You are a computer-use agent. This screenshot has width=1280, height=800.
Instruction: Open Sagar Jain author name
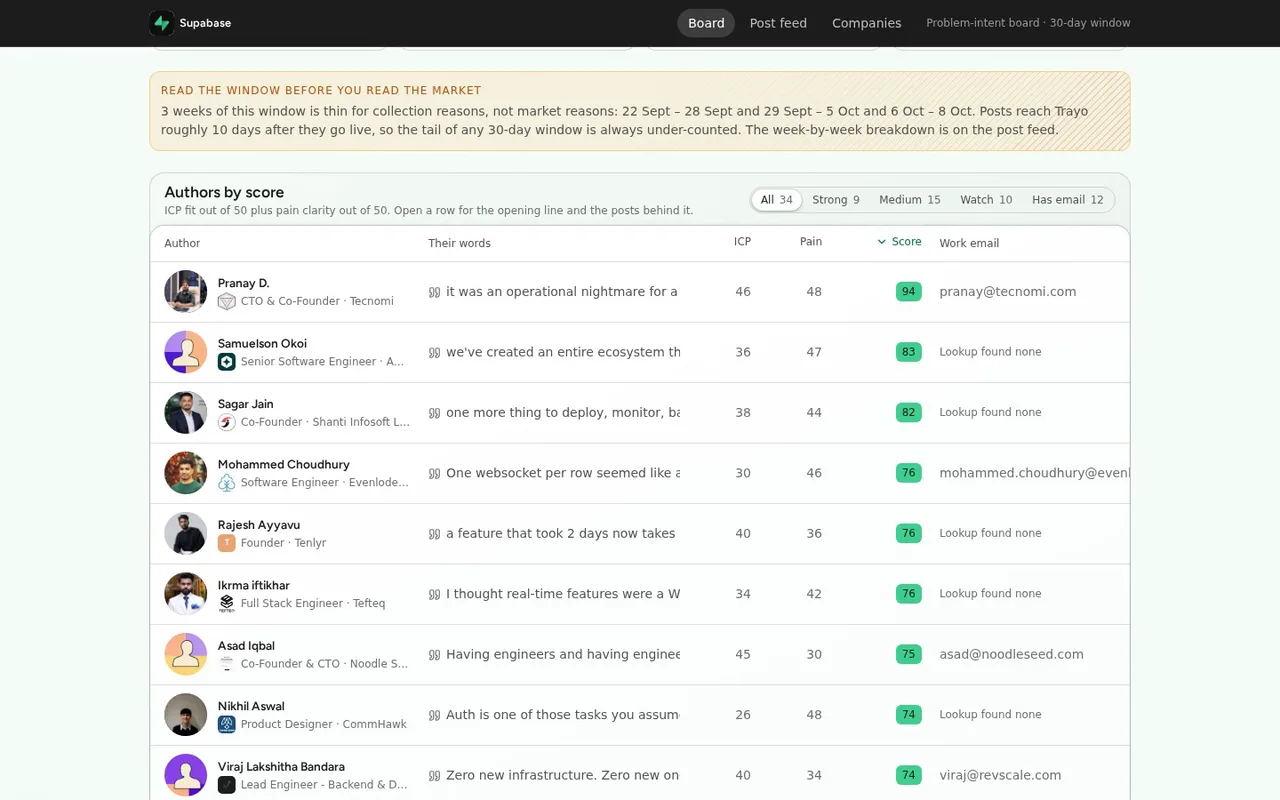246,404
